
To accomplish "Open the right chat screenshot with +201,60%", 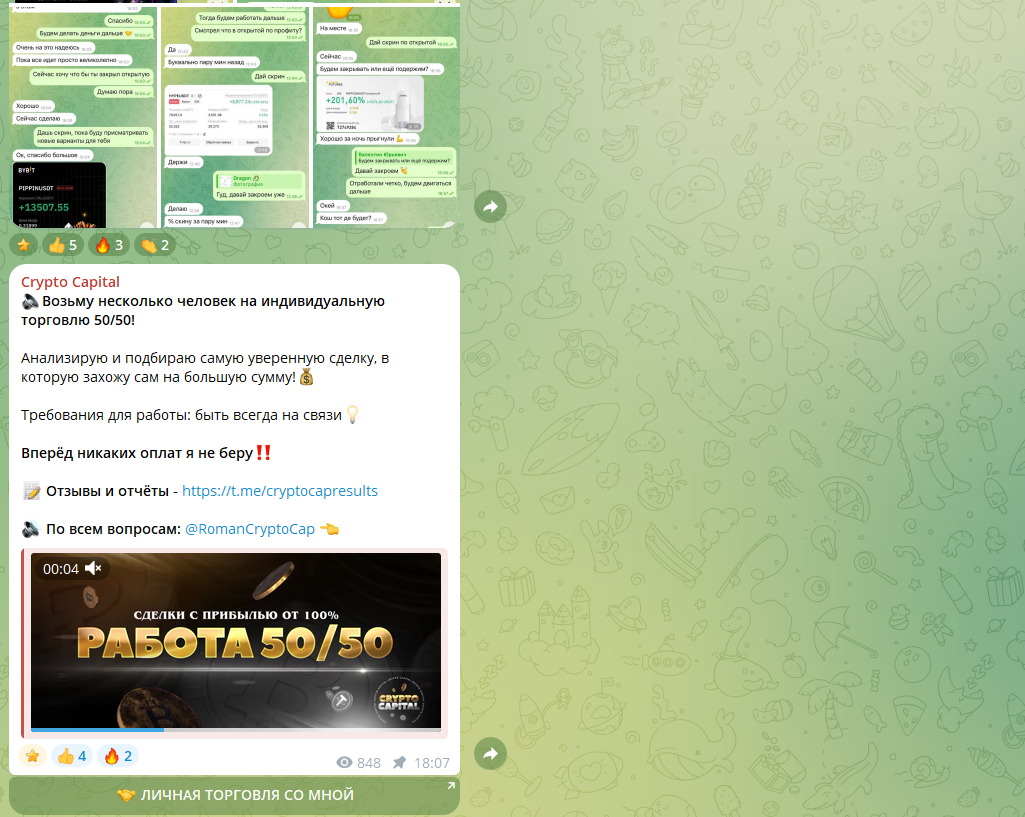I will point(386,116).
